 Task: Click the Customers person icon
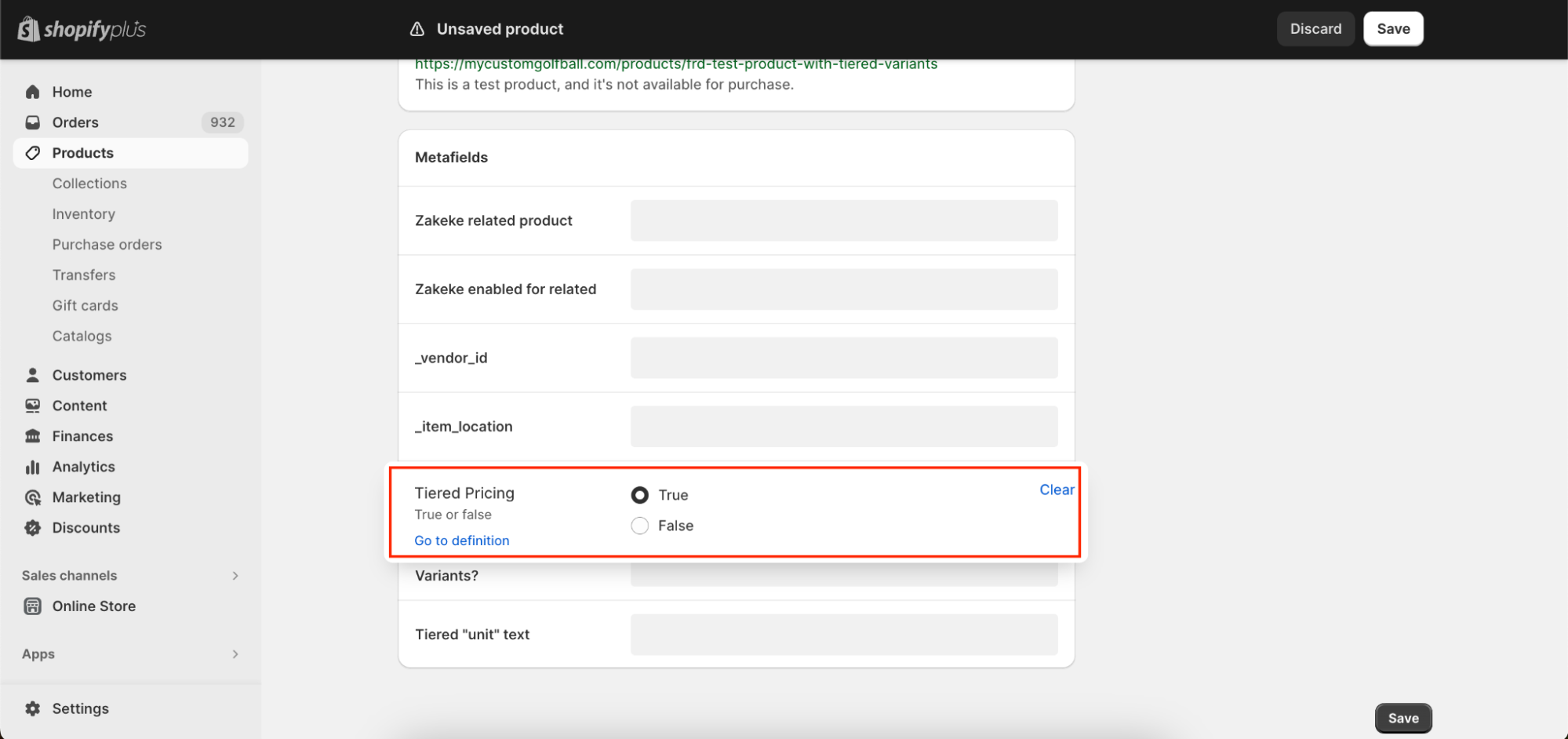coord(33,375)
